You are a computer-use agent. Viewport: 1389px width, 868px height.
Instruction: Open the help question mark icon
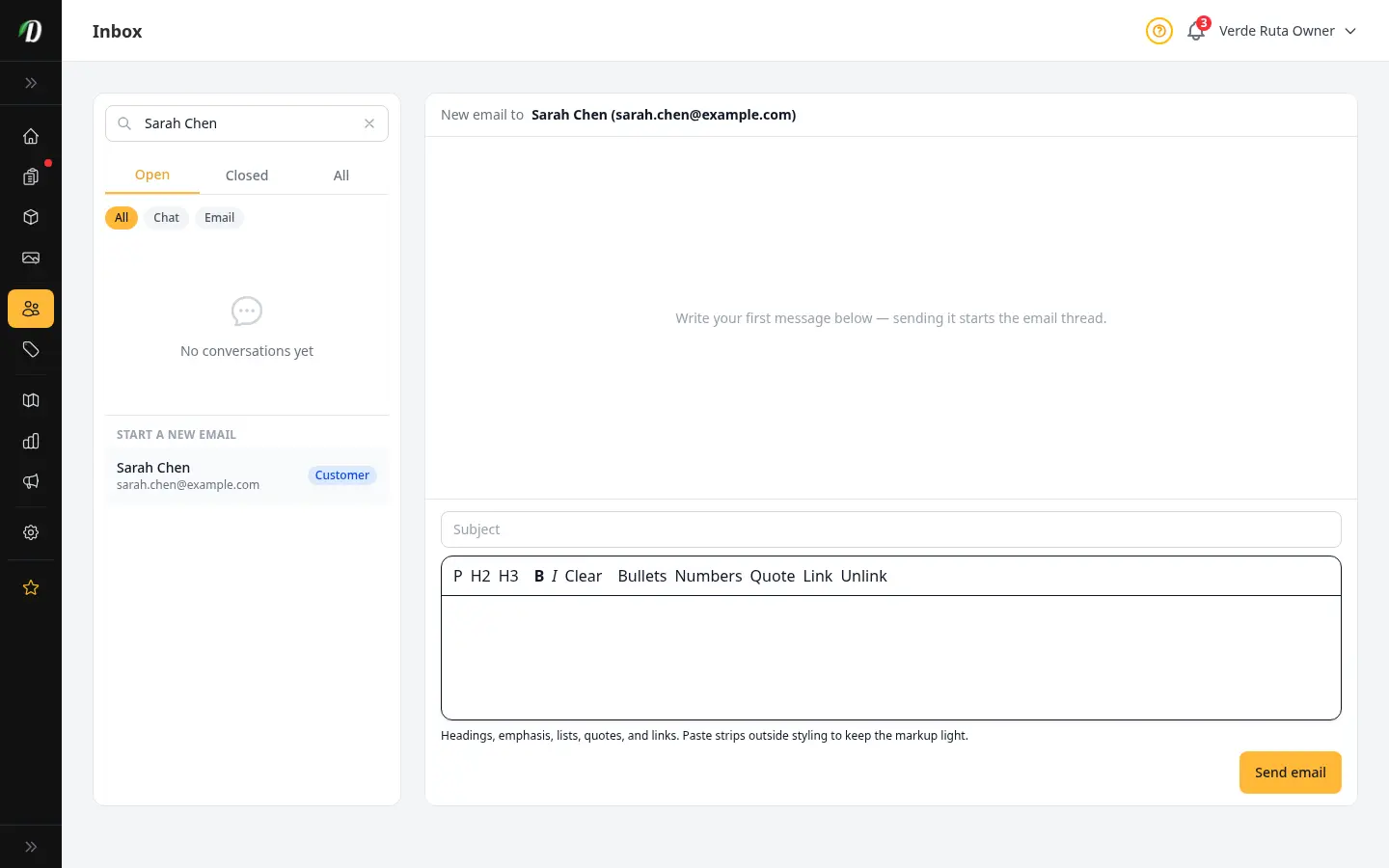1159,31
